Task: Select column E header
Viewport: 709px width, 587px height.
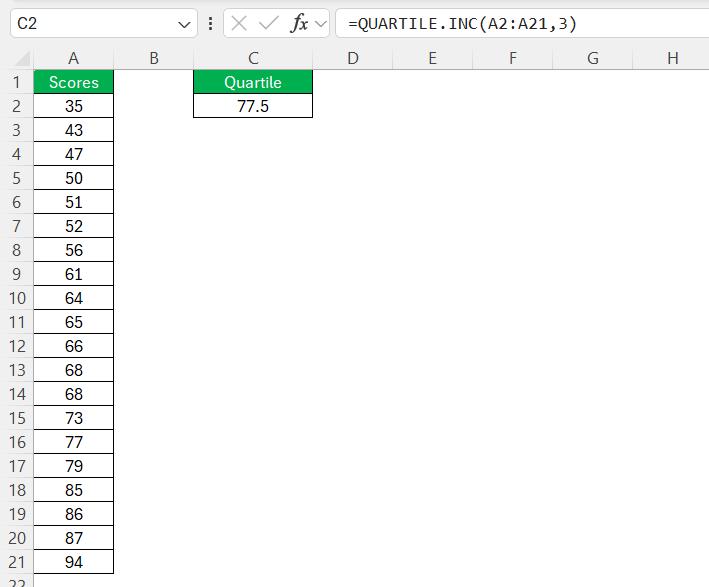Action: pyautogui.click(x=433, y=58)
